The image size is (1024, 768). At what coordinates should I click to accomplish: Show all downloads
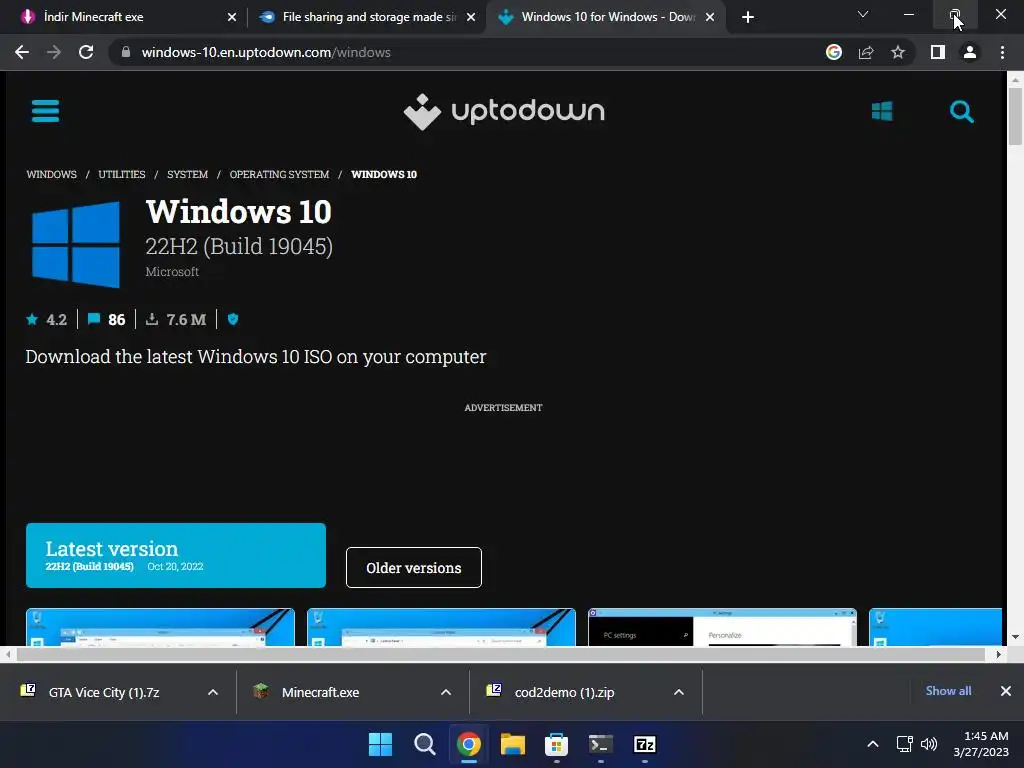[948, 691]
